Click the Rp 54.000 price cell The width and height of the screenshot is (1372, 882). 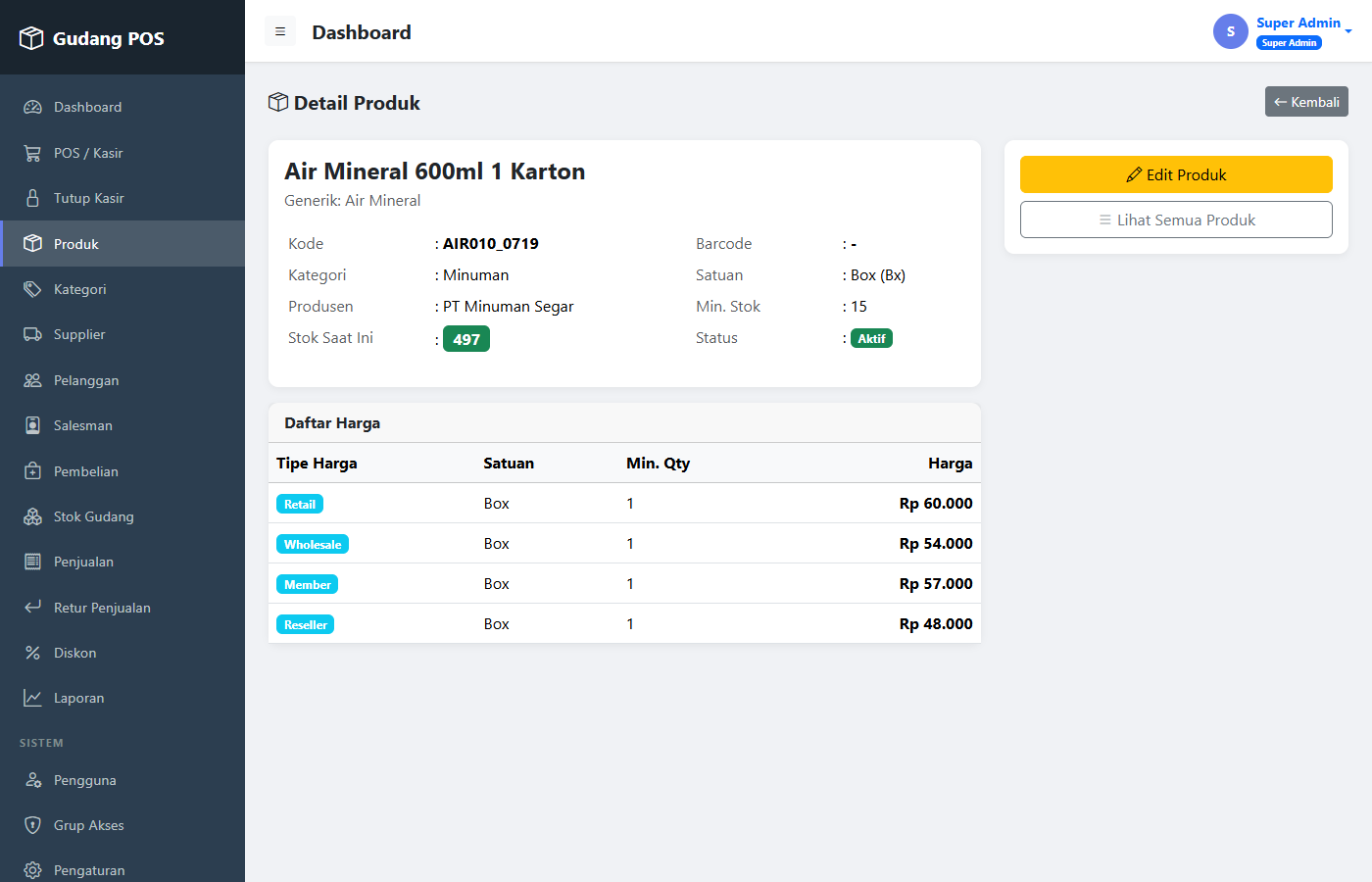coord(936,543)
